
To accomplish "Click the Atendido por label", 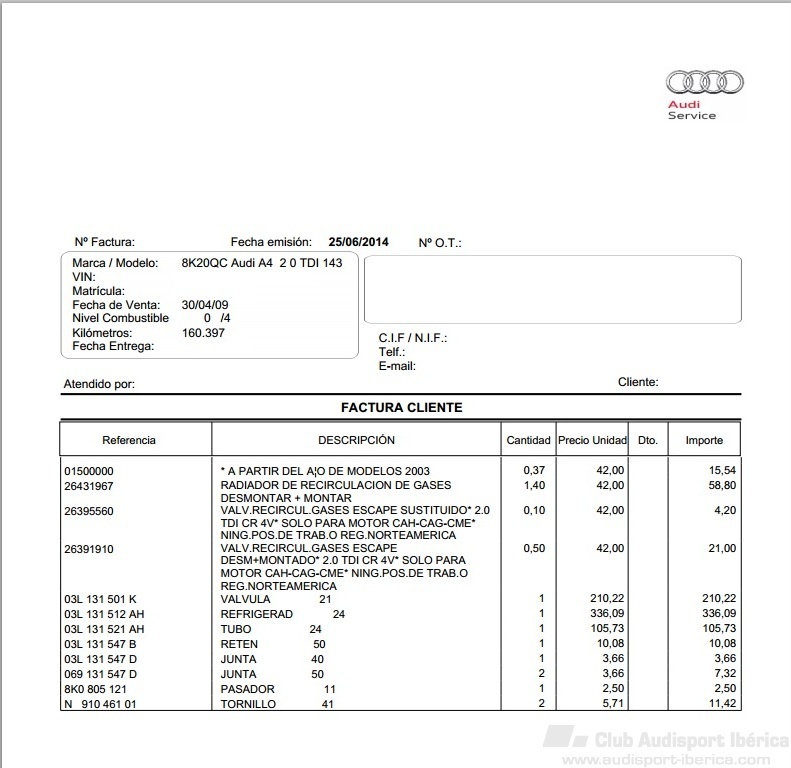I will [99, 384].
